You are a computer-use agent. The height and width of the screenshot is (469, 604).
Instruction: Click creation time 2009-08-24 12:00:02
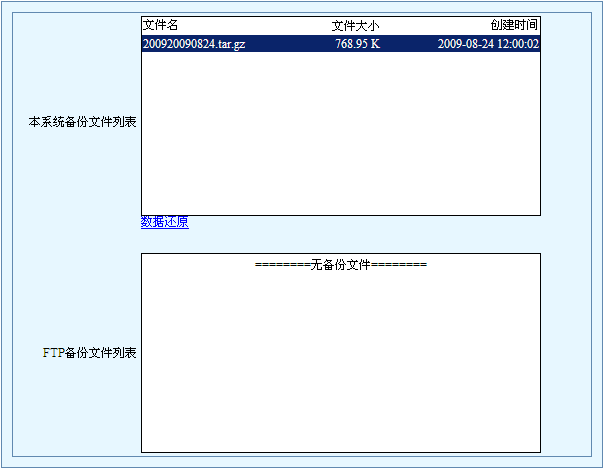click(x=488, y=44)
